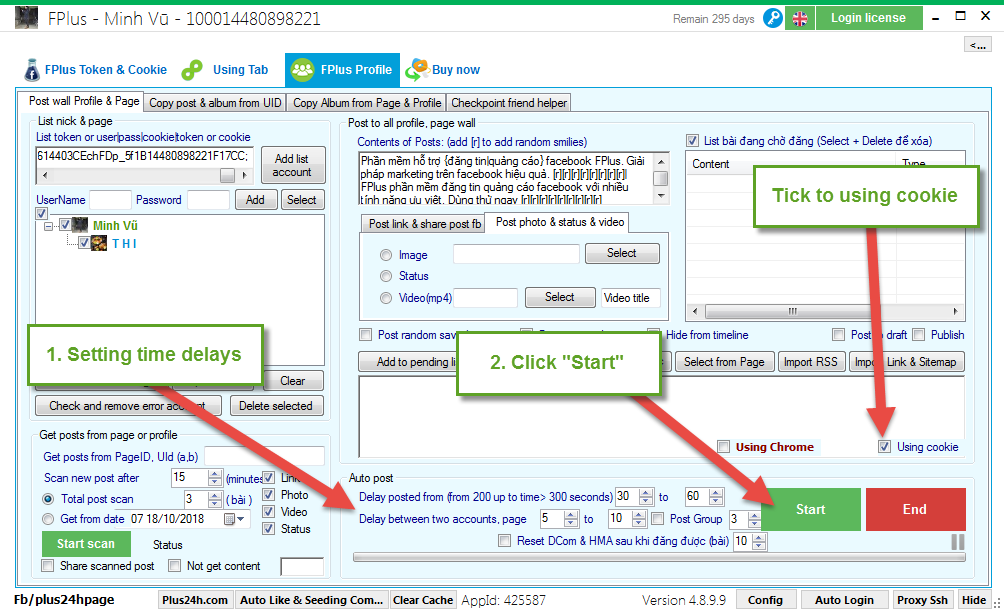The width and height of the screenshot is (1004, 612).
Task: Open the Copy post & album from UID tab
Action: (215, 103)
